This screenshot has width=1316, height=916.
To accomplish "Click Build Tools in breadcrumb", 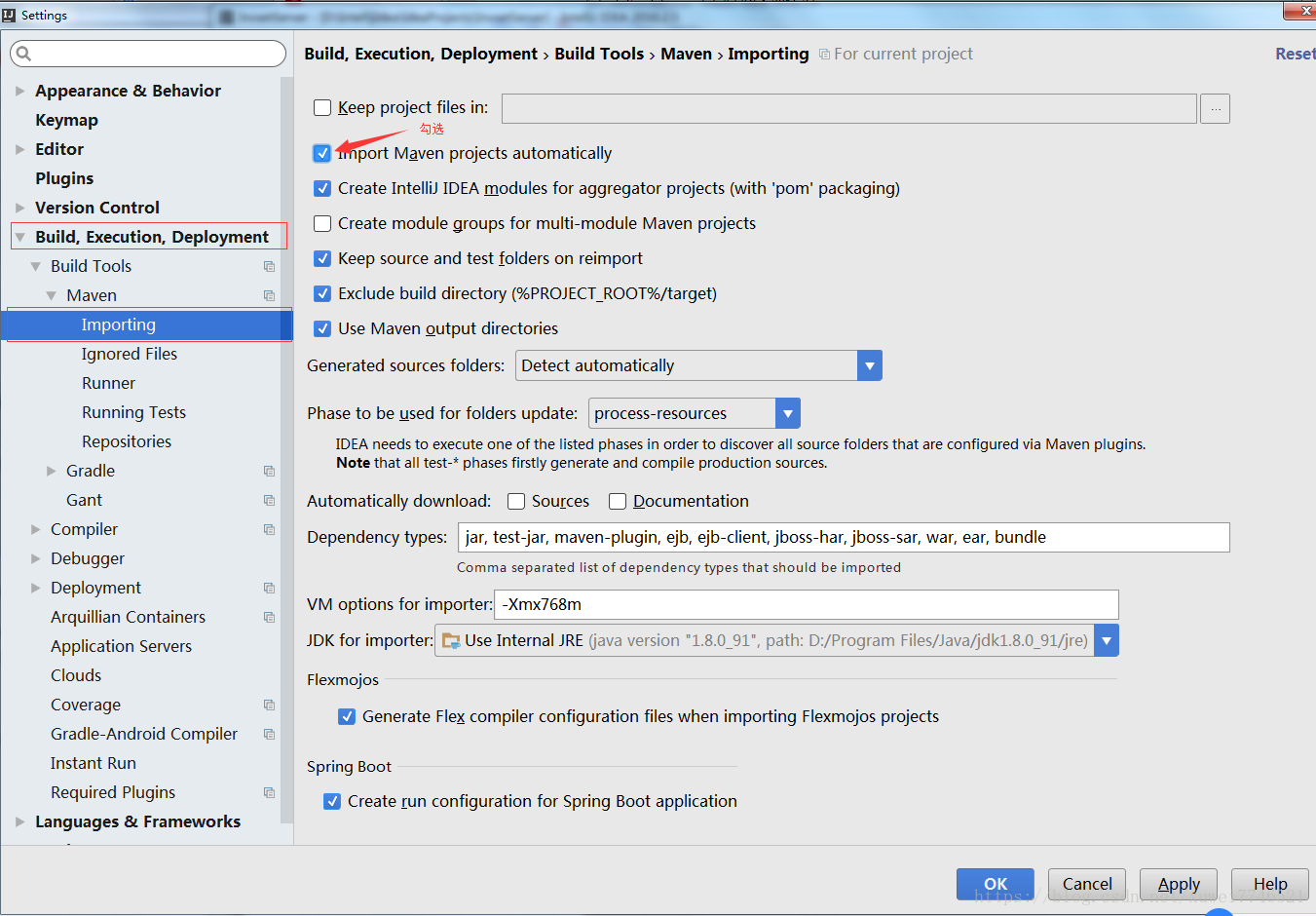I will pos(599,54).
